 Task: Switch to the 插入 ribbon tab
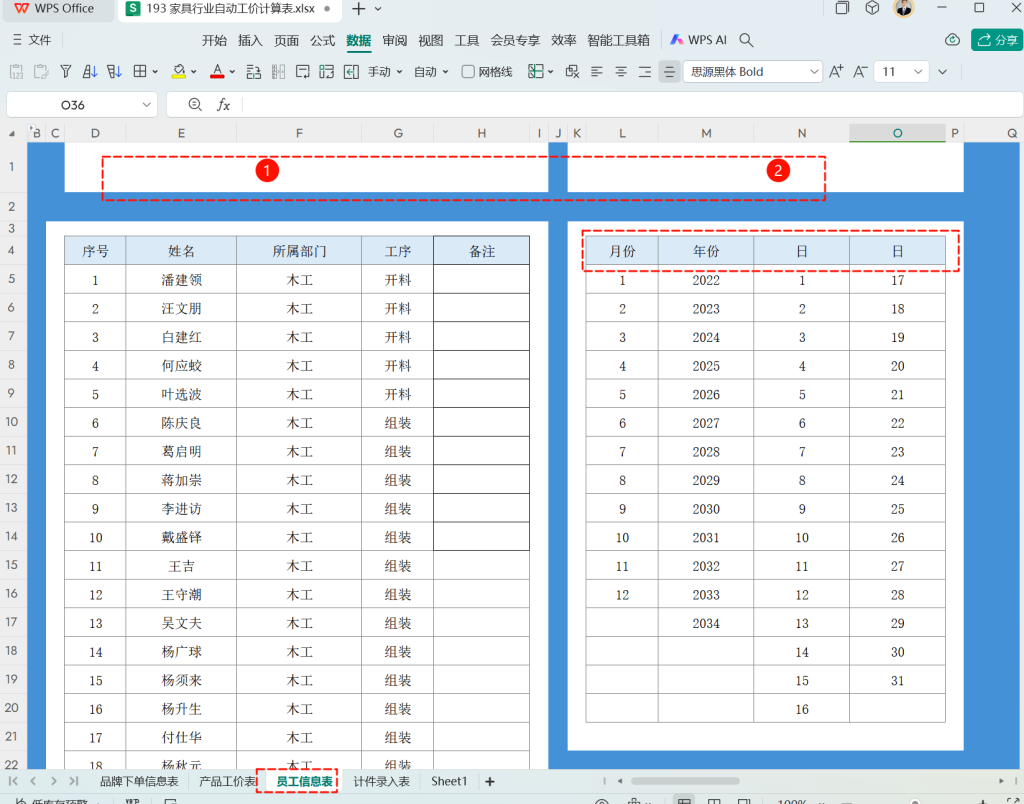(x=250, y=40)
